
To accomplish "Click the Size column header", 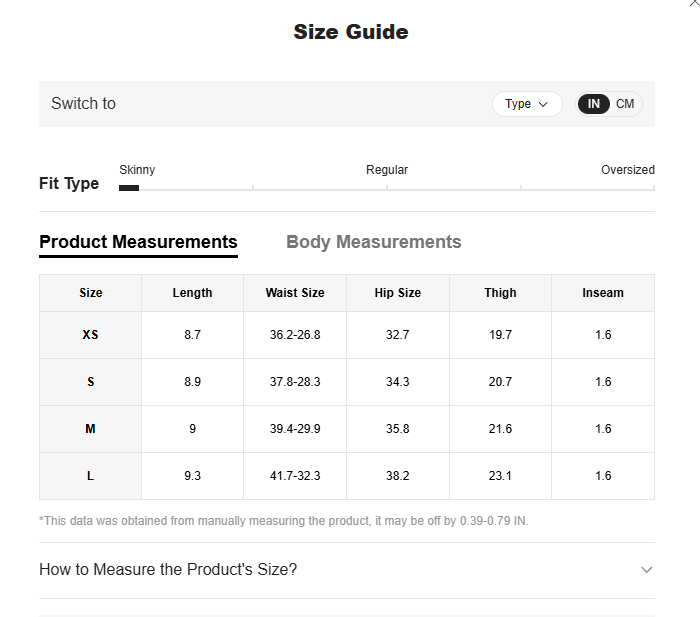I will click(90, 293).
